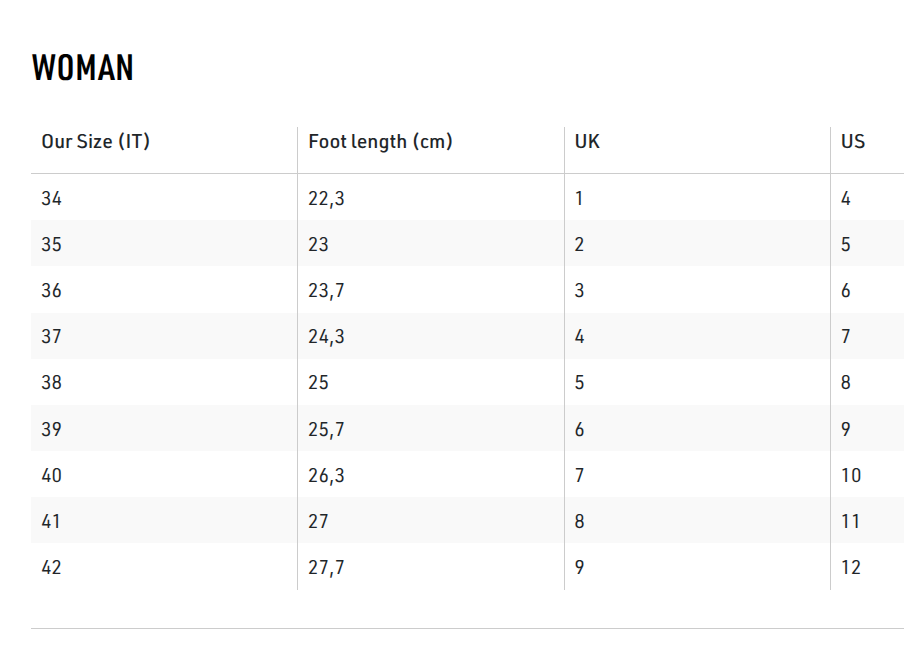Select the IT size 38 cell
Screen dimensions: 904x664
click(x=52, y=382)
